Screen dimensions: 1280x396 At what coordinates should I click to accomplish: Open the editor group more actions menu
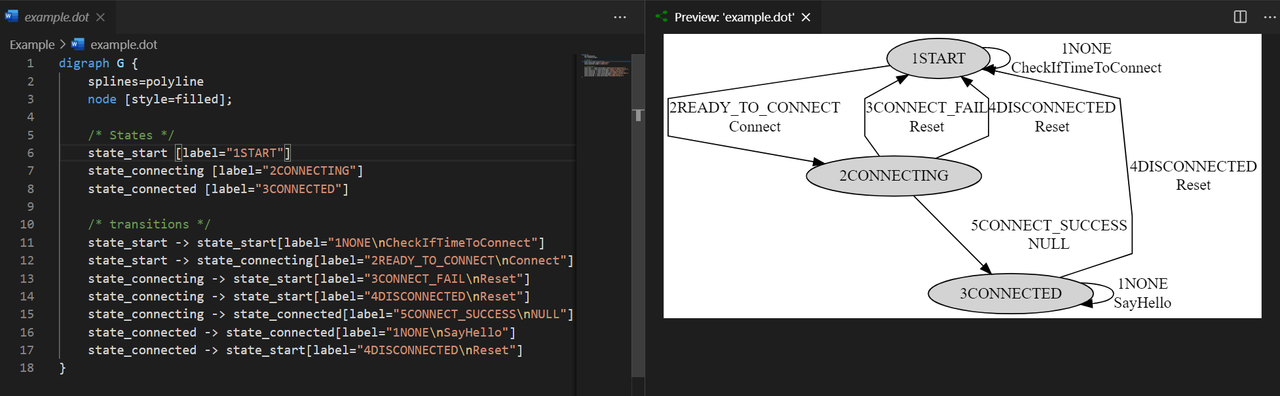pyautogui.click(x=620, y=17)
